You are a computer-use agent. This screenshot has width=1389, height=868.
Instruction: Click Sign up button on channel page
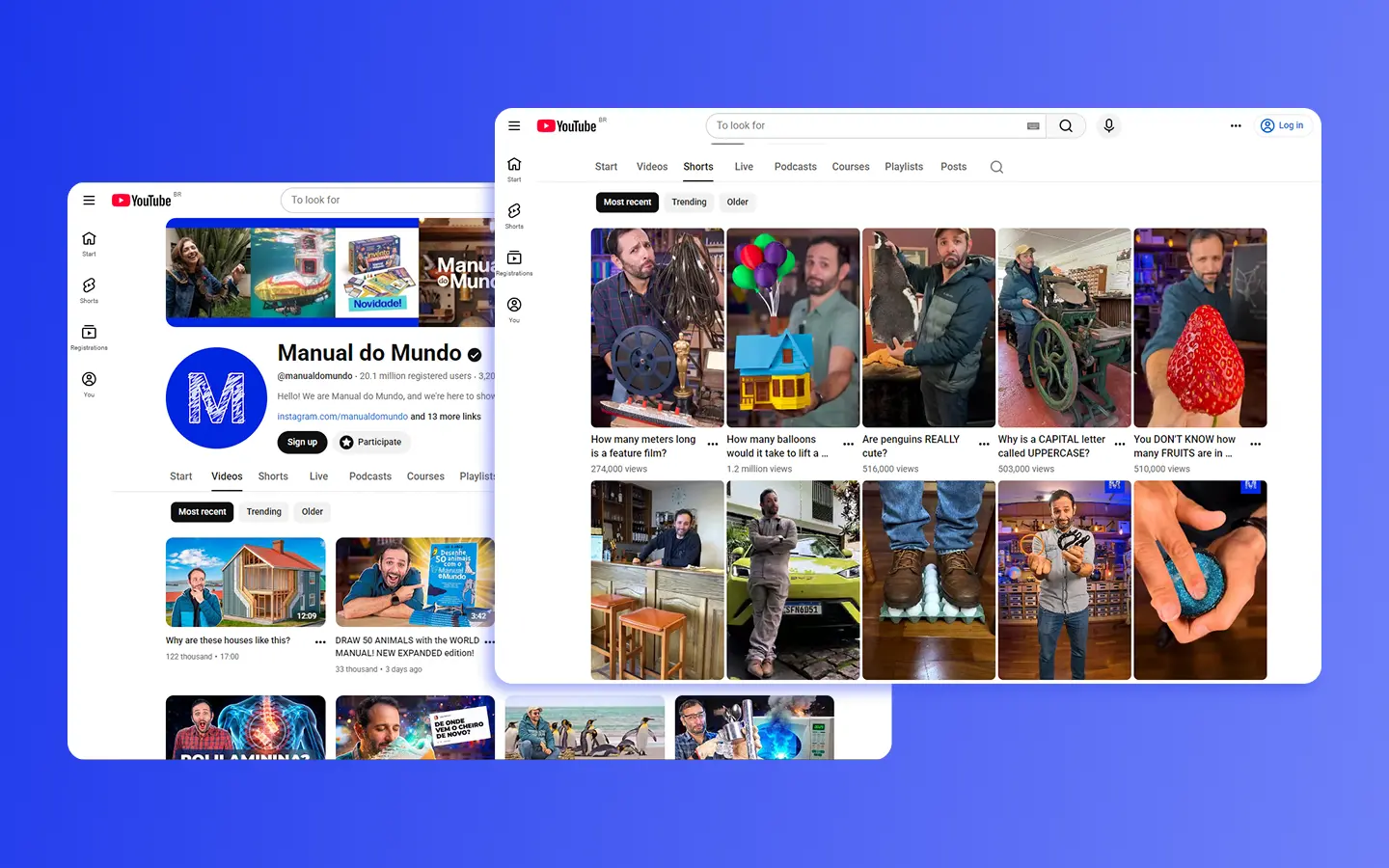pos(302,442)
